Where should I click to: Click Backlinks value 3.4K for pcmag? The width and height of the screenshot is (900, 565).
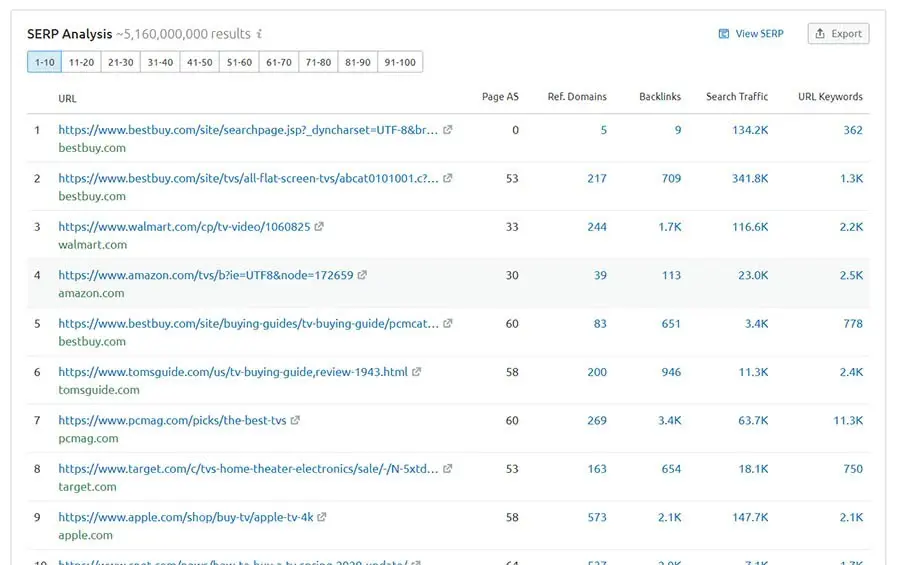[669, 421]
